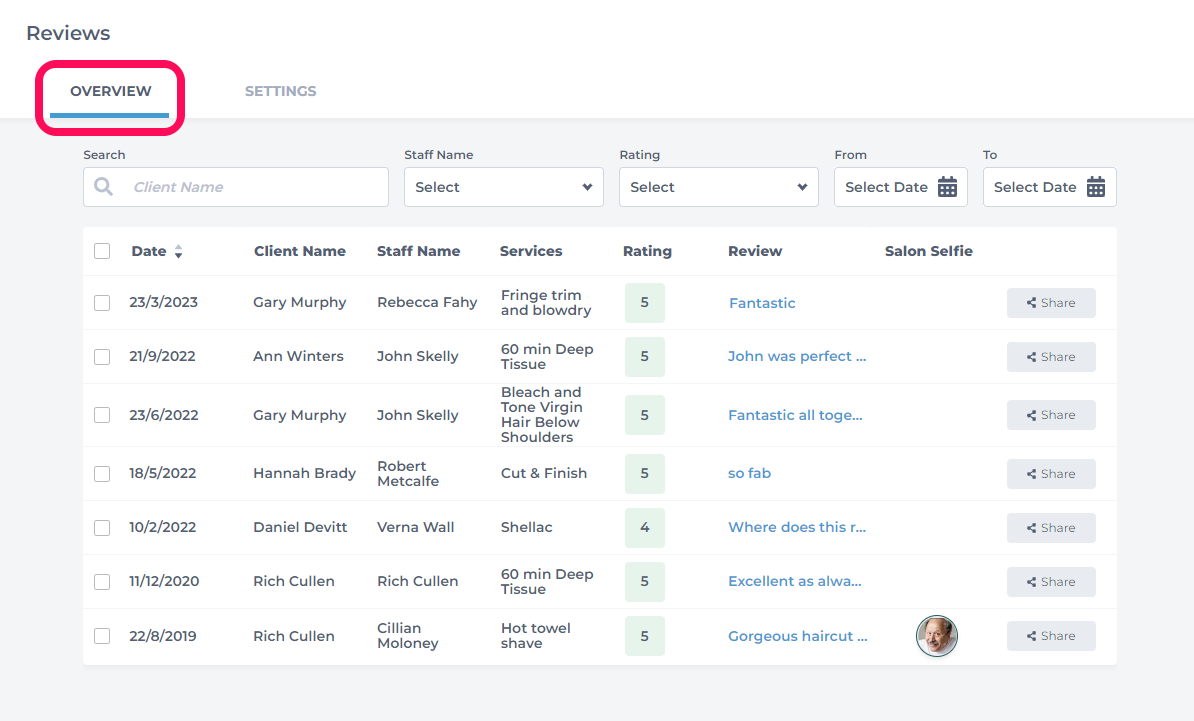Click the Salon Selfie column header
This screenshot has width=1194, height=721.
(928, 251)
